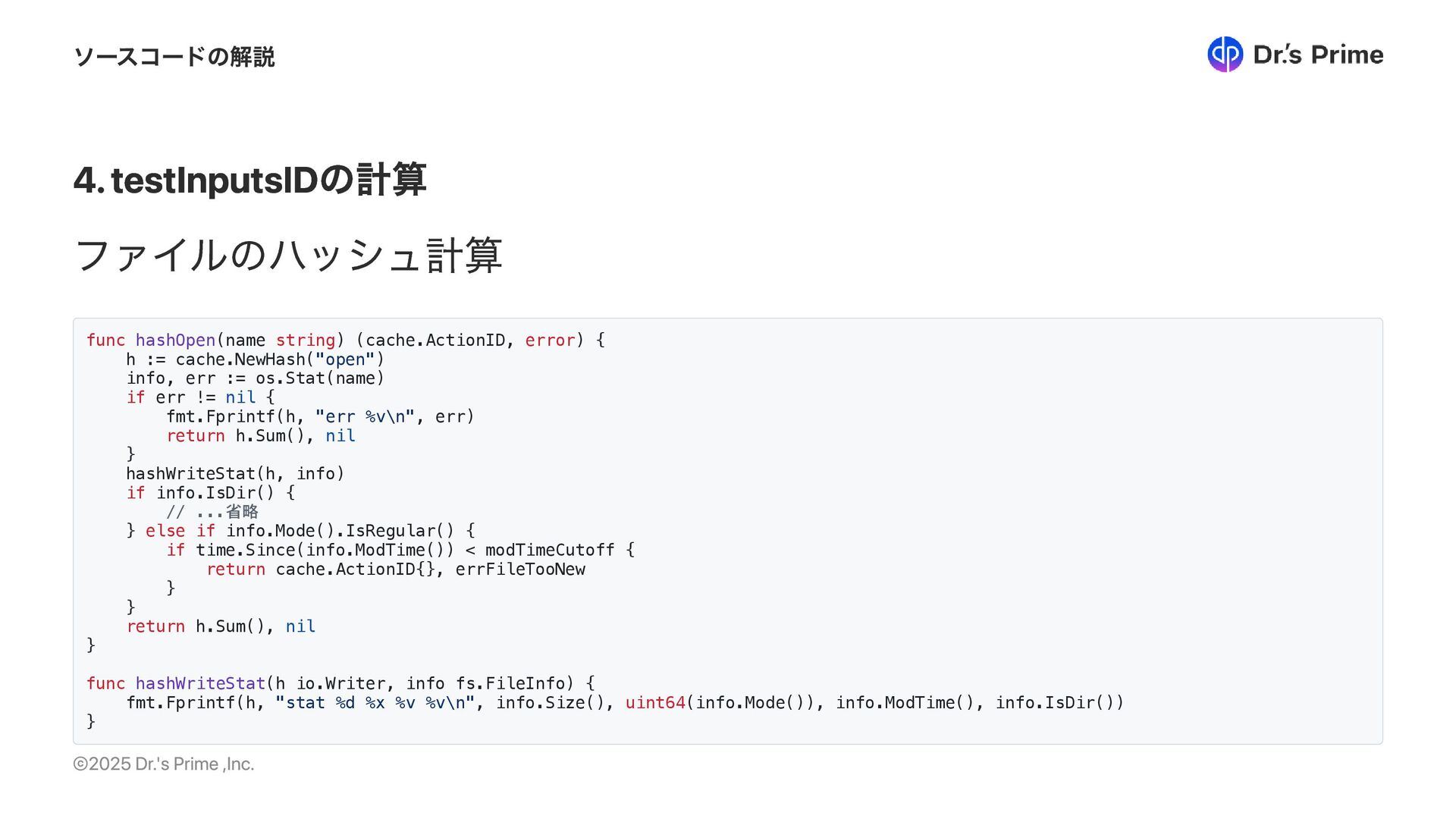Click the Dr.'s Prime brand name text
Viewport: 1456px width, 819px height.
point(1318,55)
